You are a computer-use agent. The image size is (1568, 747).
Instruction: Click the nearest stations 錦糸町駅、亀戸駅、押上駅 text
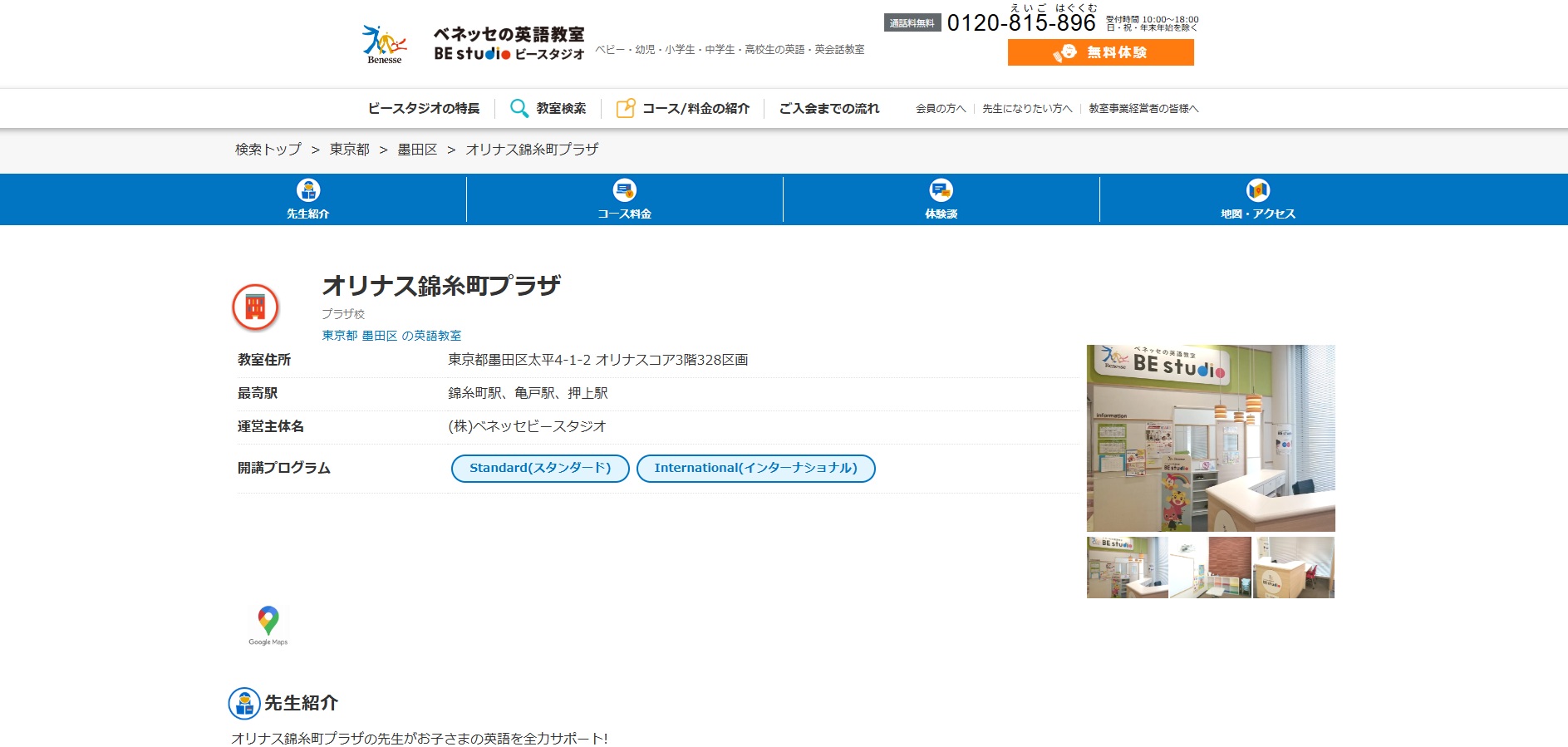click(528, 393)
